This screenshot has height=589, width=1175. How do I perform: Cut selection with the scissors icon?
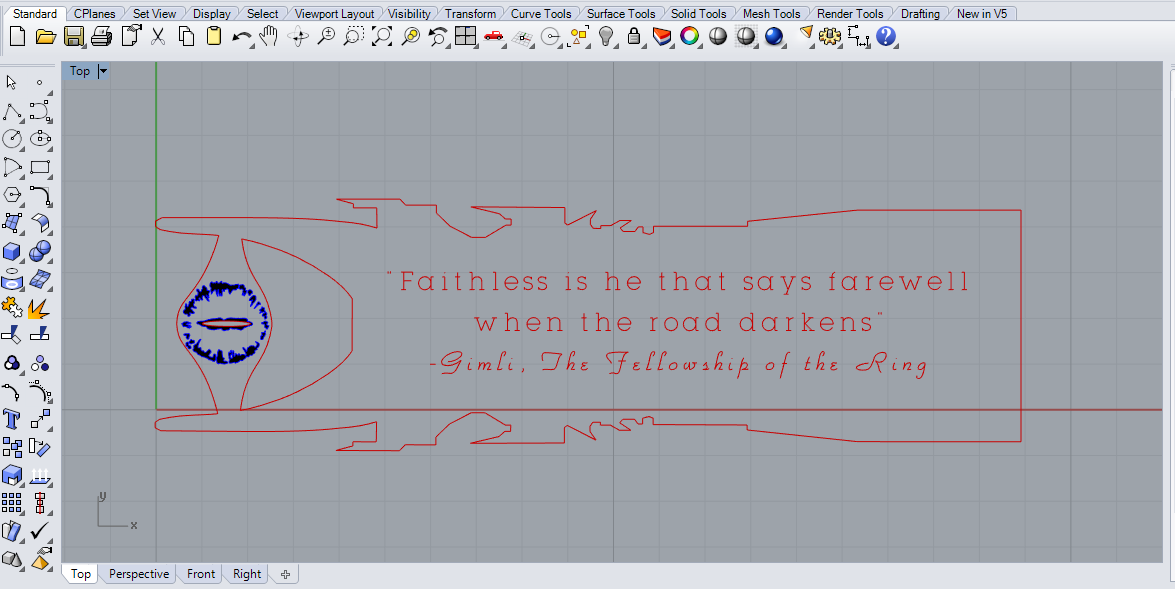point(157,36)
